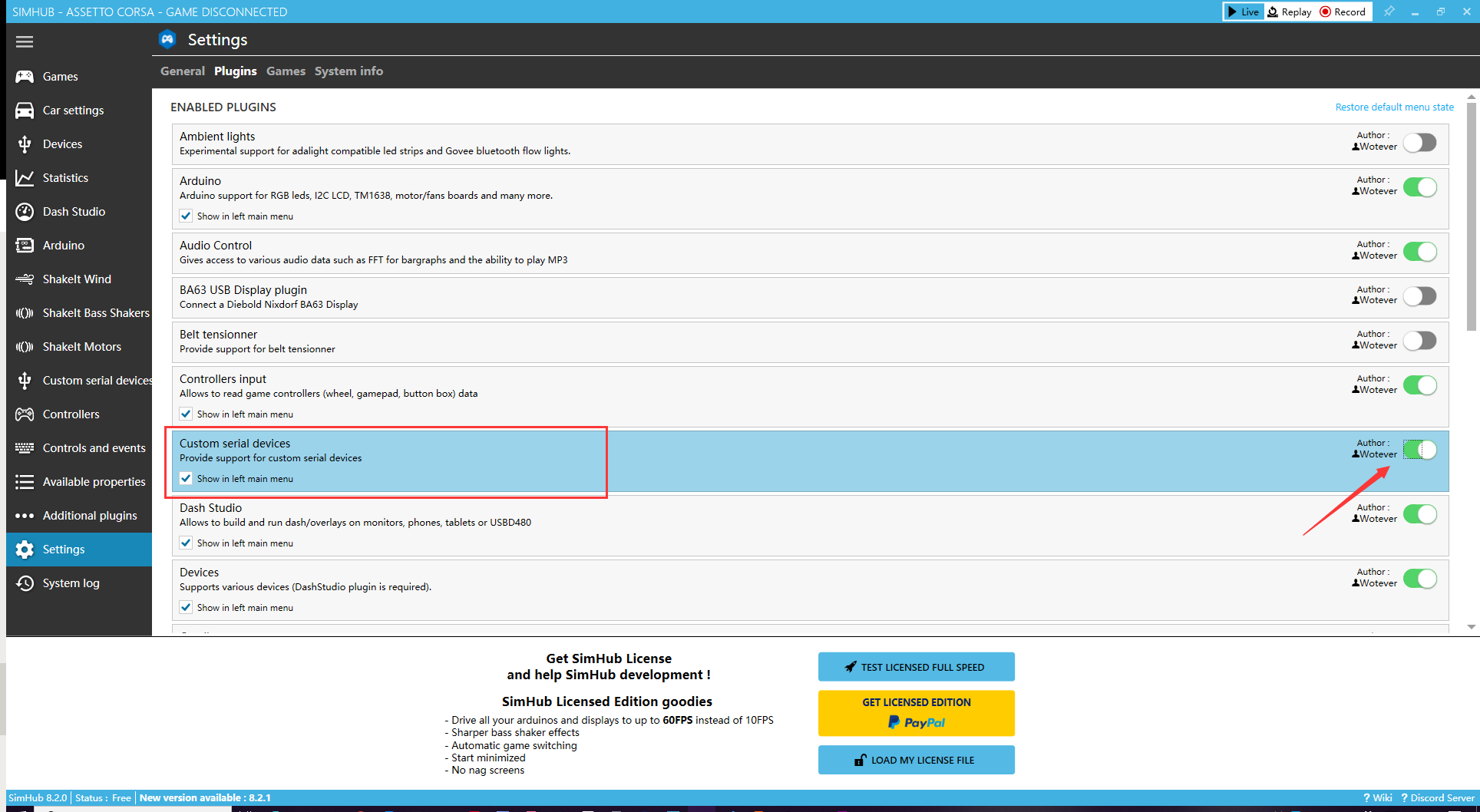
Task: Toggle the Custom serial devices plugin switch
Action: 1420,450
